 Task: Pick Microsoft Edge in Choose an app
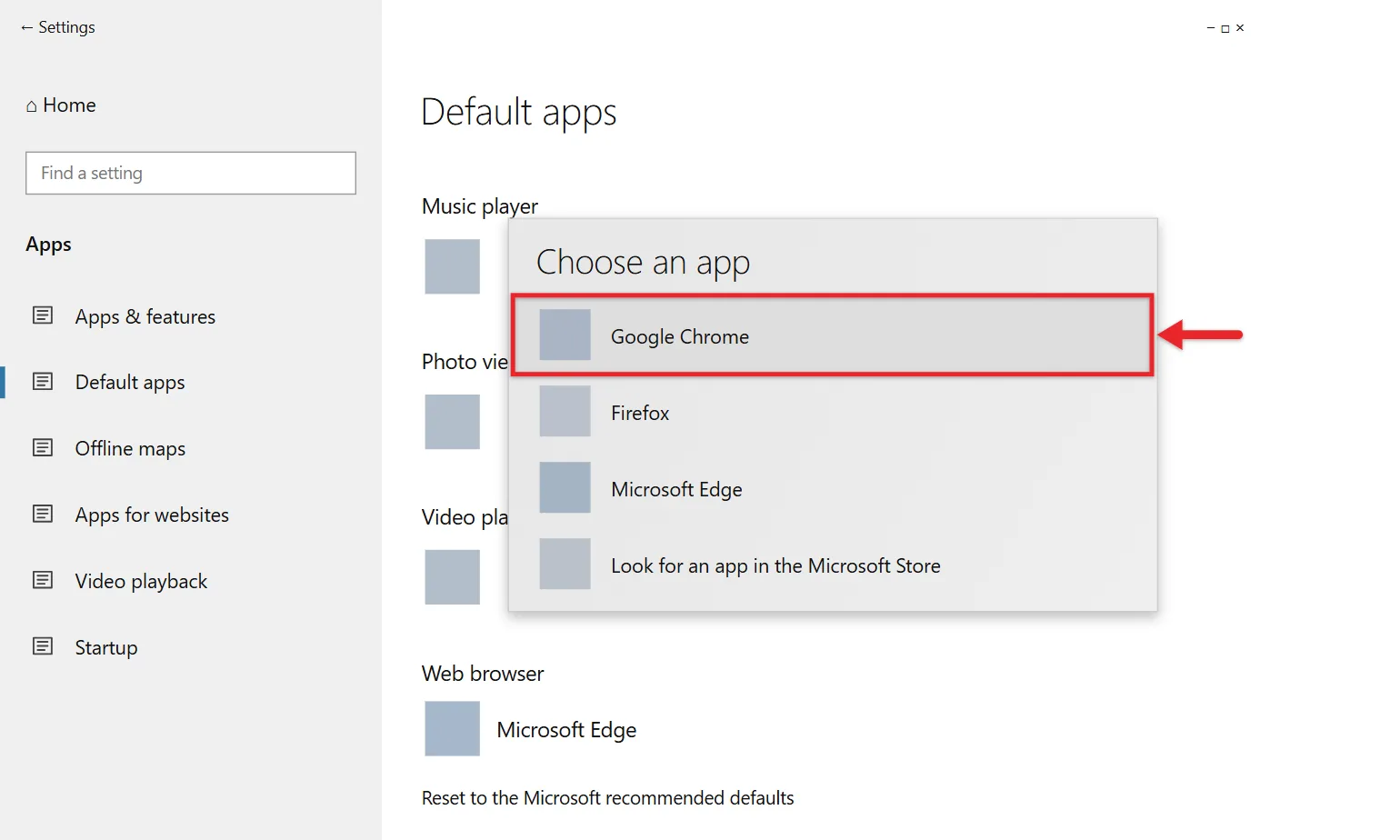click(833, 488)
